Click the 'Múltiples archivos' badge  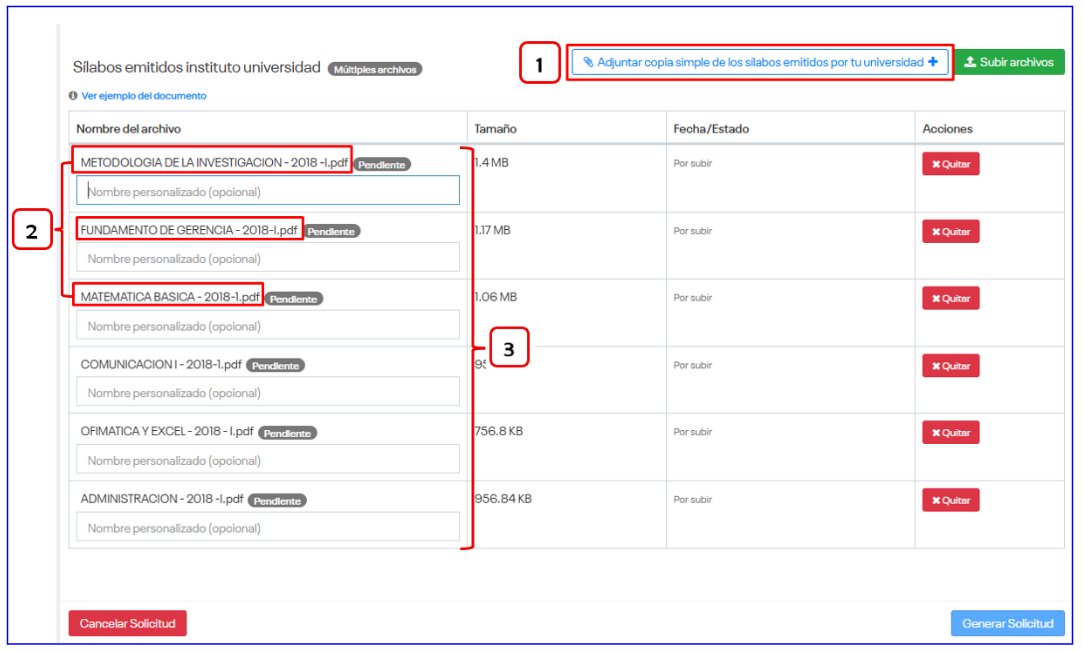click(x=375, y=69)
